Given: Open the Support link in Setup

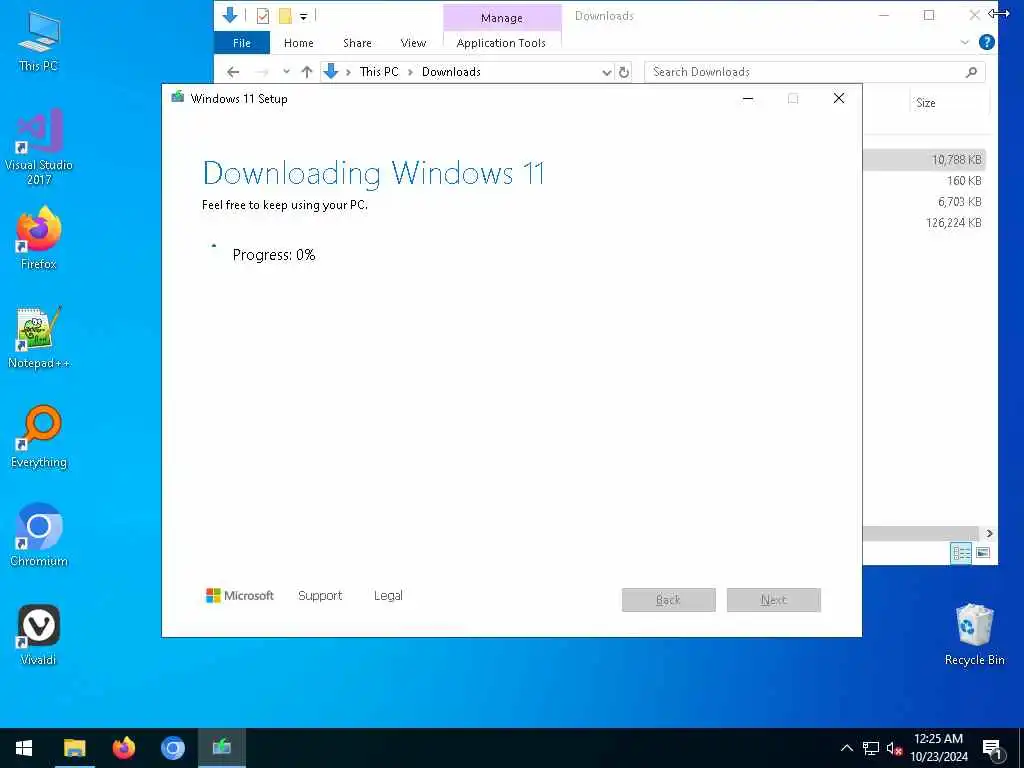Looking at the screenshot, I should (320, 596).
